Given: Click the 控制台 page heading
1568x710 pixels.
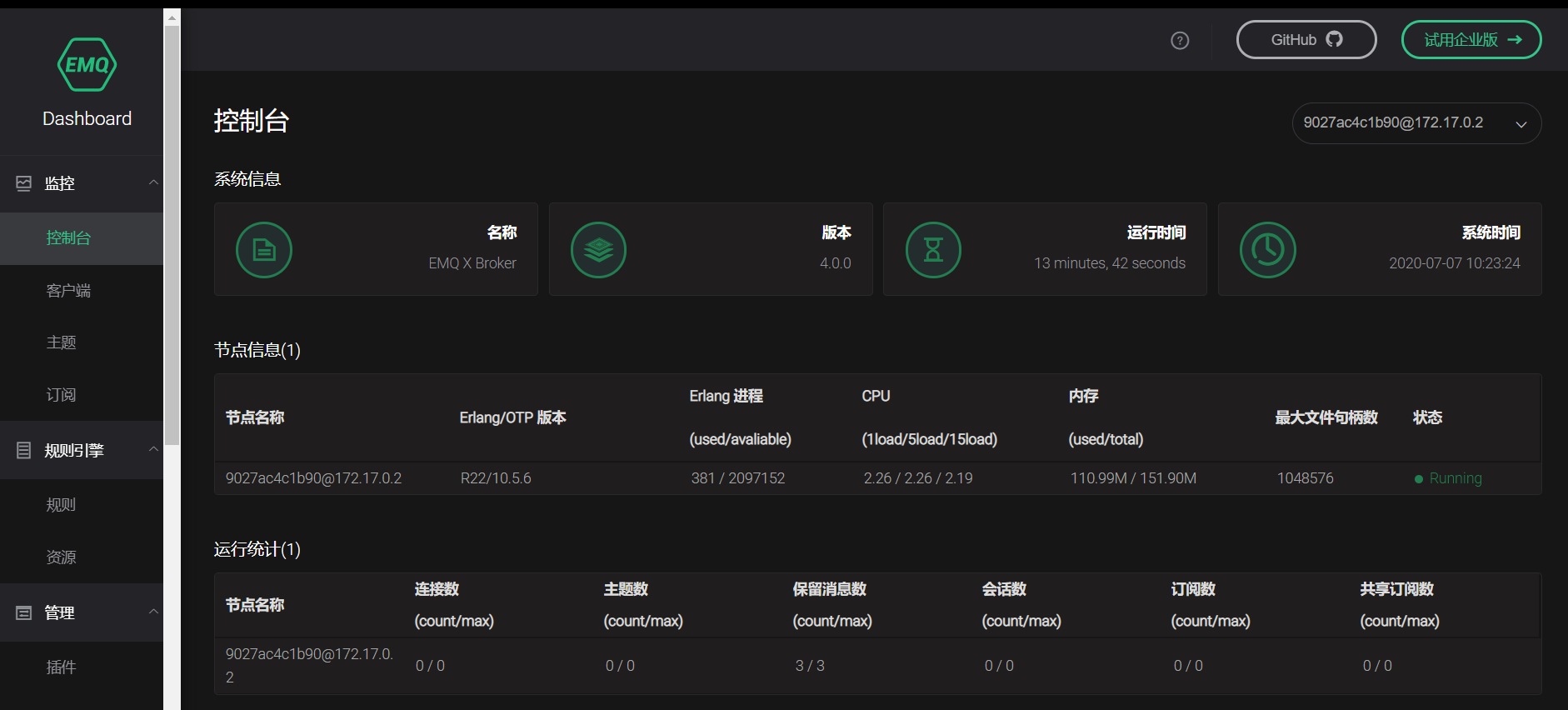Looking at the screenshot, I should click(251, 121).
